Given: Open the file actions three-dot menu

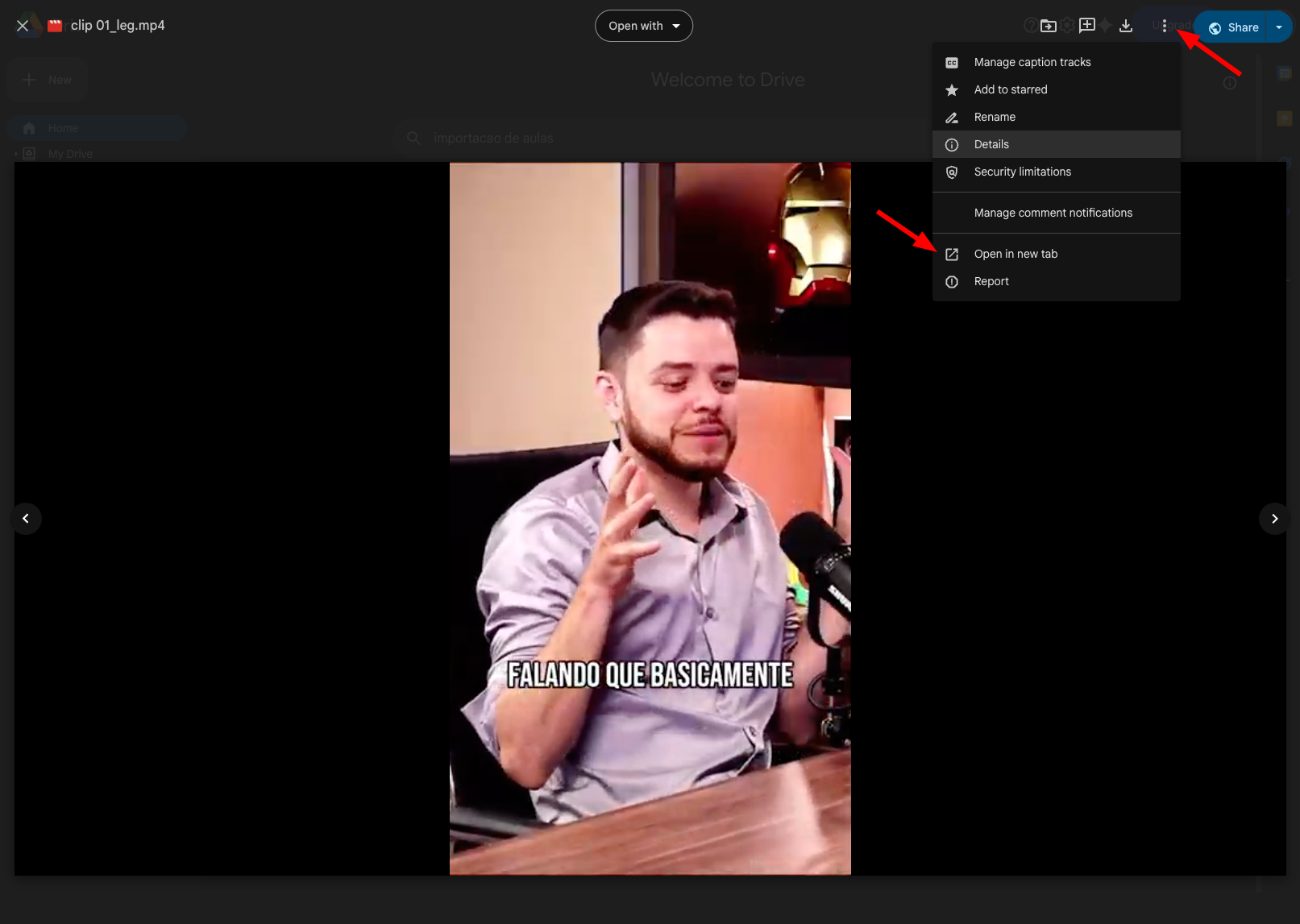Looking at the screenshot, I should coord(1164,25).
